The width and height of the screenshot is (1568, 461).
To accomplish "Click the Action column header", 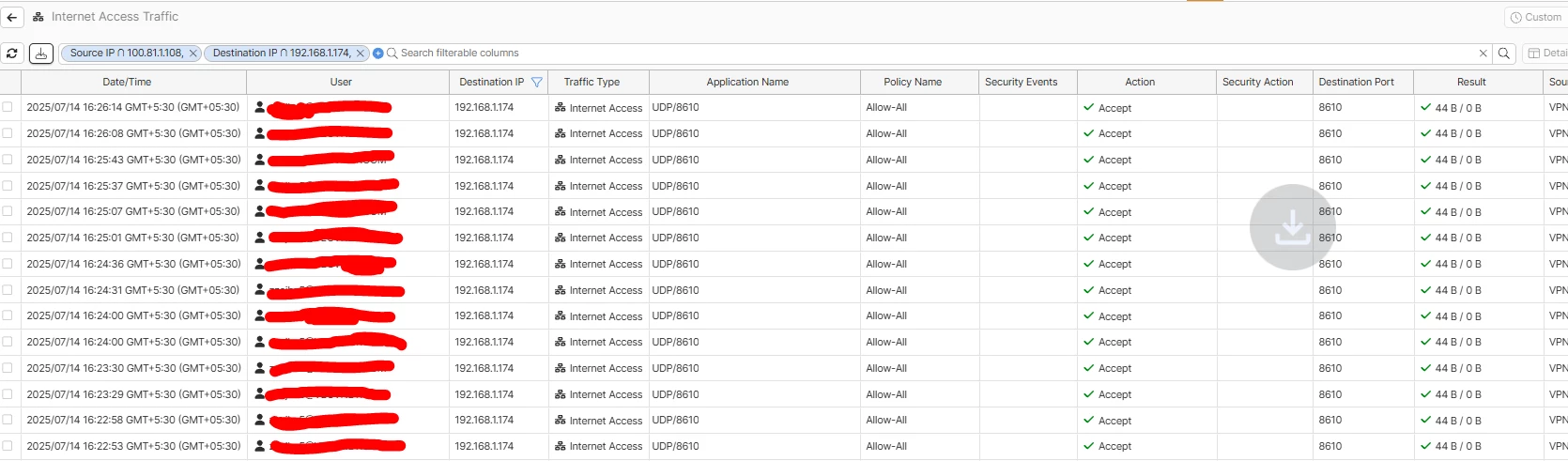I will [1140, 83].
